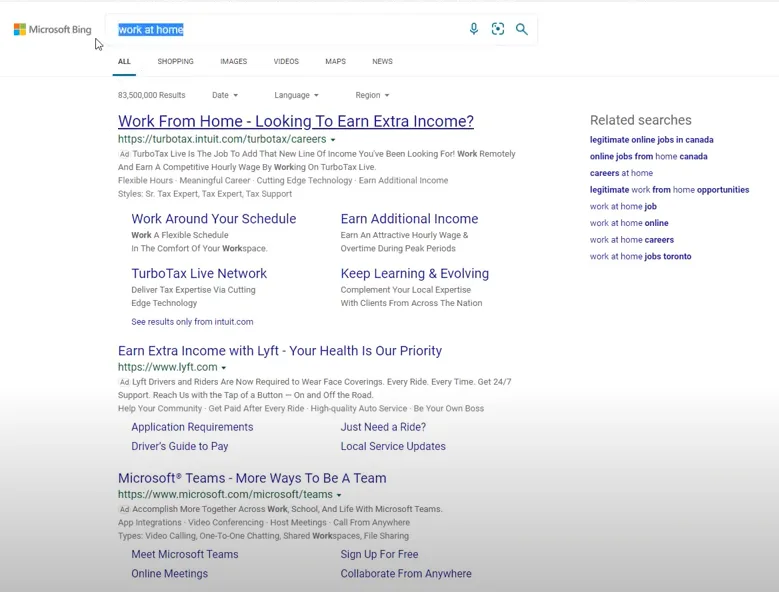Open 'legitimate online jobs in canada' related search
This screenshot has height=592, width=779.
pyautogui.click(x=651, y=140)
